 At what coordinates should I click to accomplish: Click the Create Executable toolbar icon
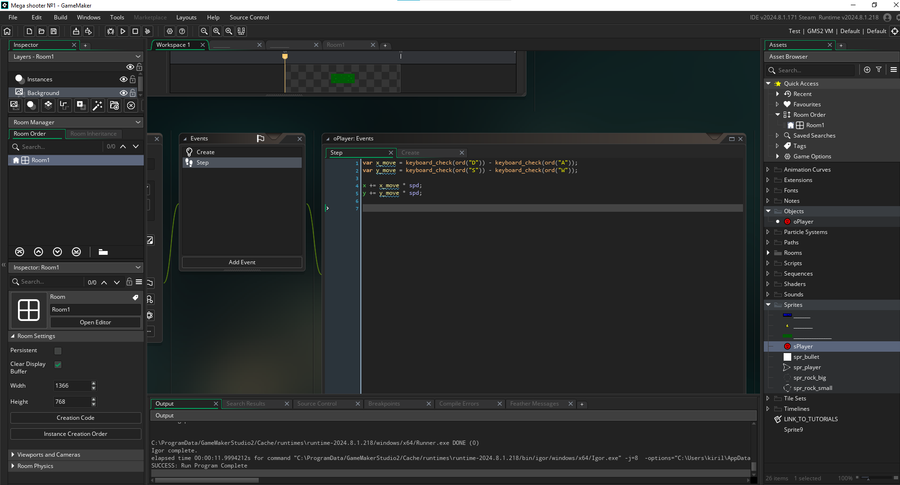pos(76,31)
